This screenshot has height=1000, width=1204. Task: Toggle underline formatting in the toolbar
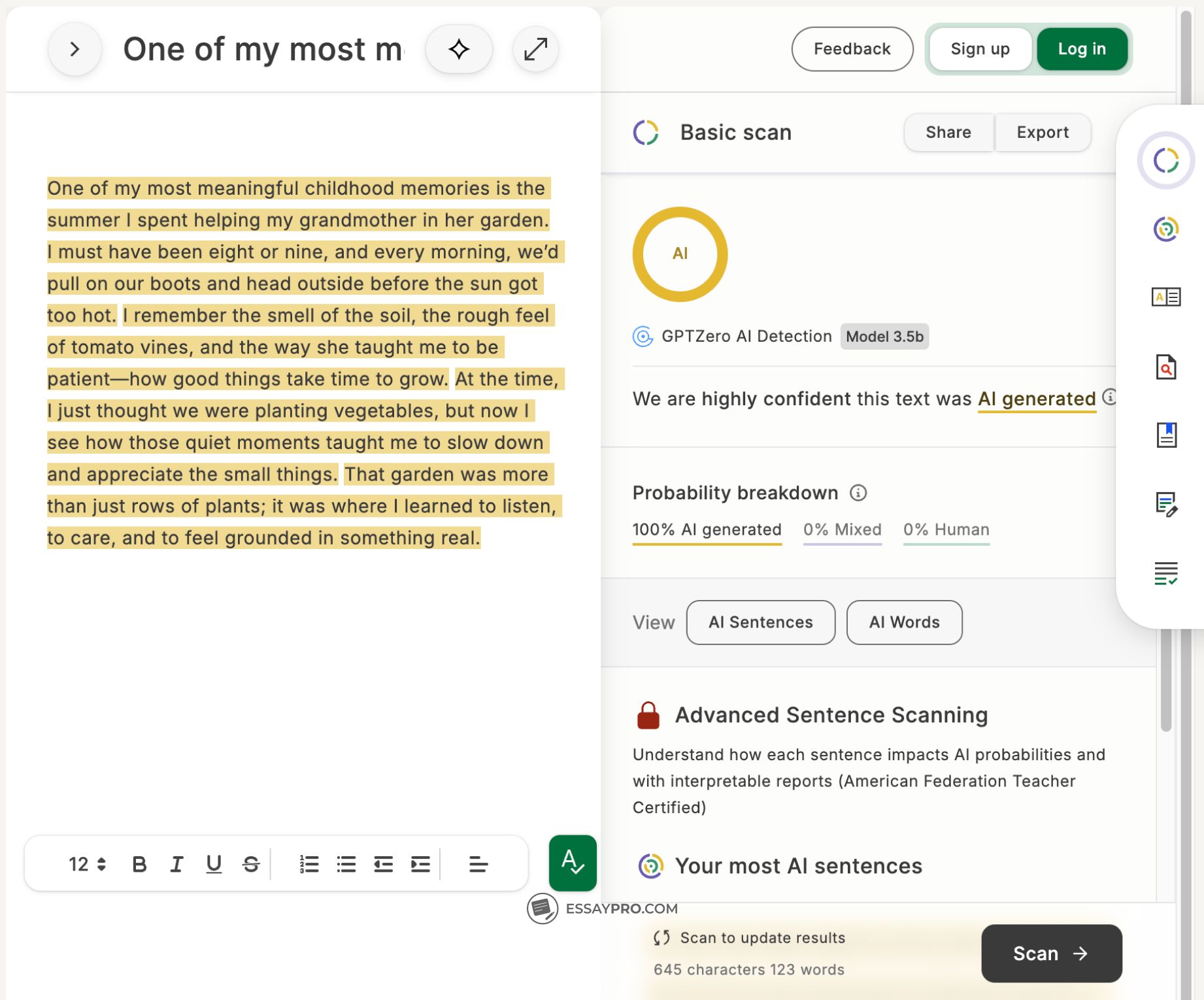214,864
